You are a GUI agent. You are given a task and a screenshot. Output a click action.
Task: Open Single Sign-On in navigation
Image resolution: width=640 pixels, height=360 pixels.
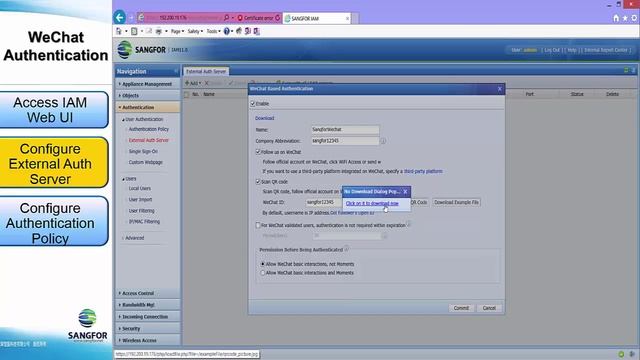[x=143, y=151]
